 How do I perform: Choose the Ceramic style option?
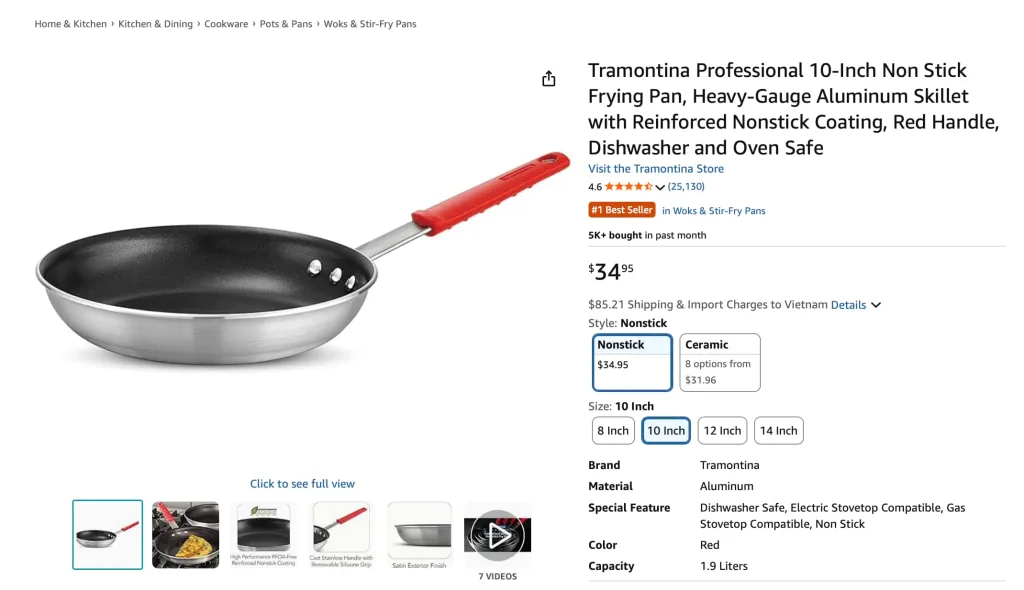[x=720, y=362]
